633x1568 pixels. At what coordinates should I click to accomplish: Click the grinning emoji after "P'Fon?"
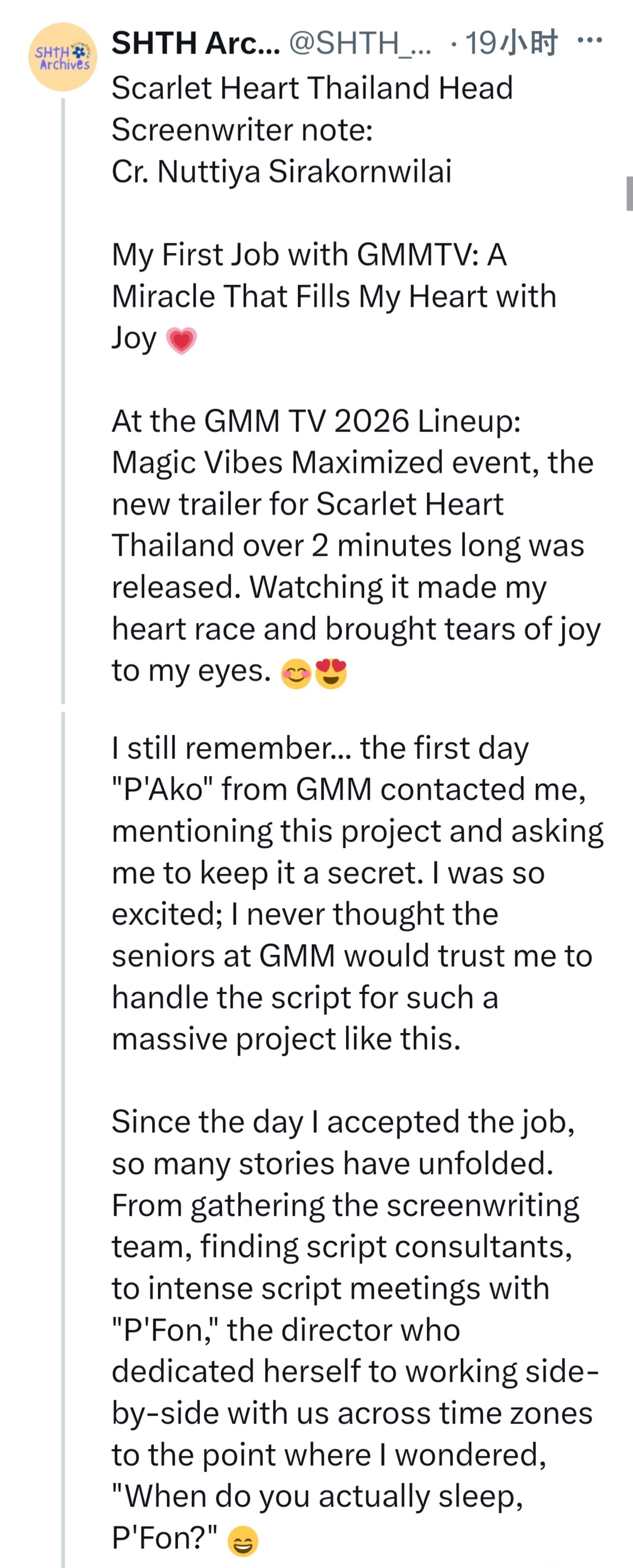(x=243, y=1541)
